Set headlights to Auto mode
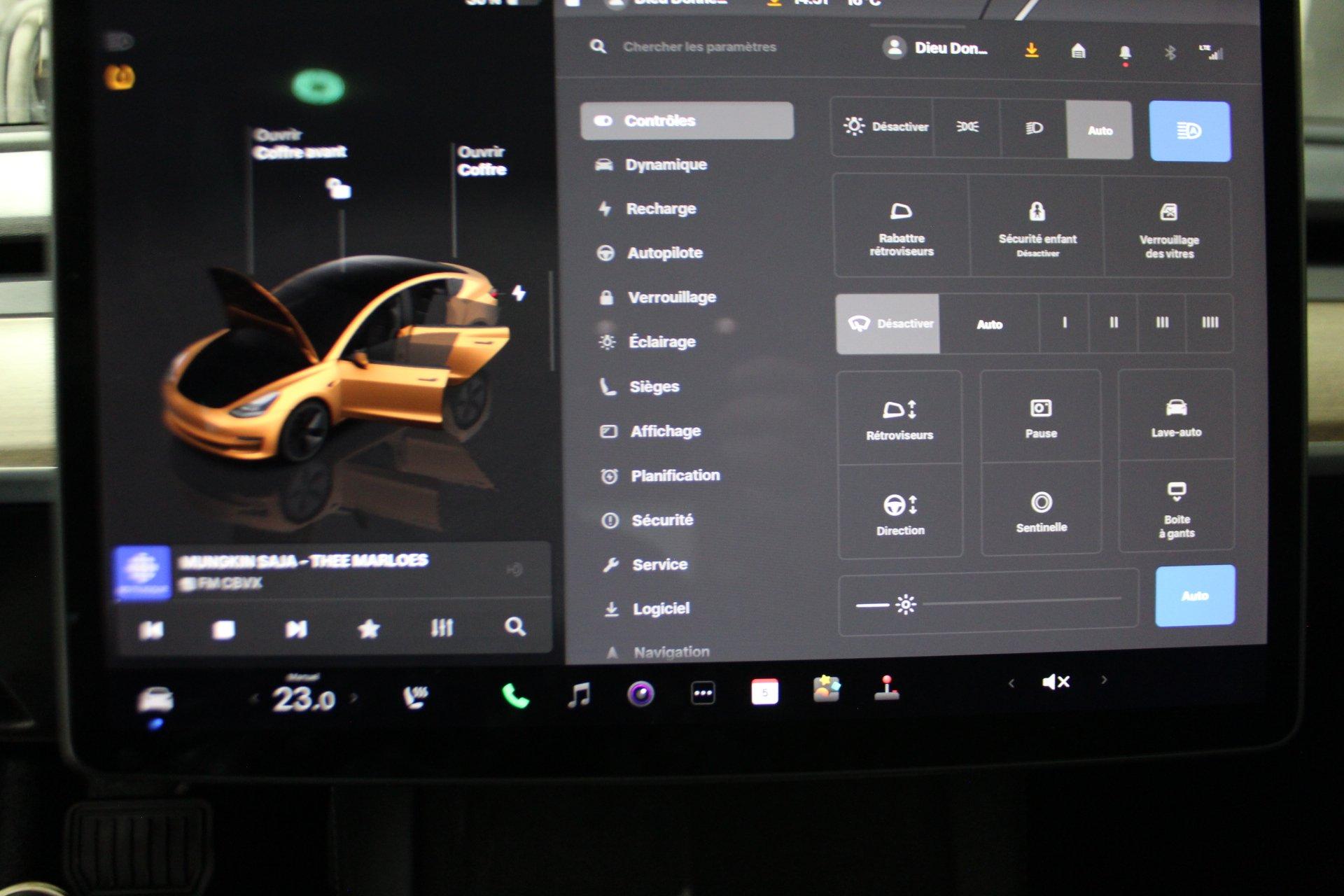The height and width of the screenshot is (896, 1344). pos(1100,130)
